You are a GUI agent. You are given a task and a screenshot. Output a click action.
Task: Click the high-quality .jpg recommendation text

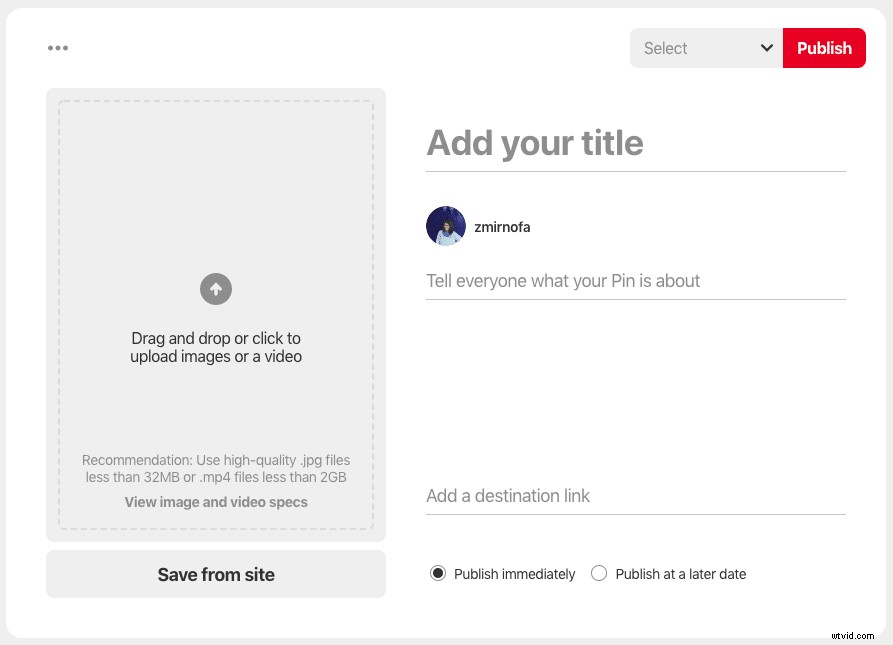[x=216, y=468]
